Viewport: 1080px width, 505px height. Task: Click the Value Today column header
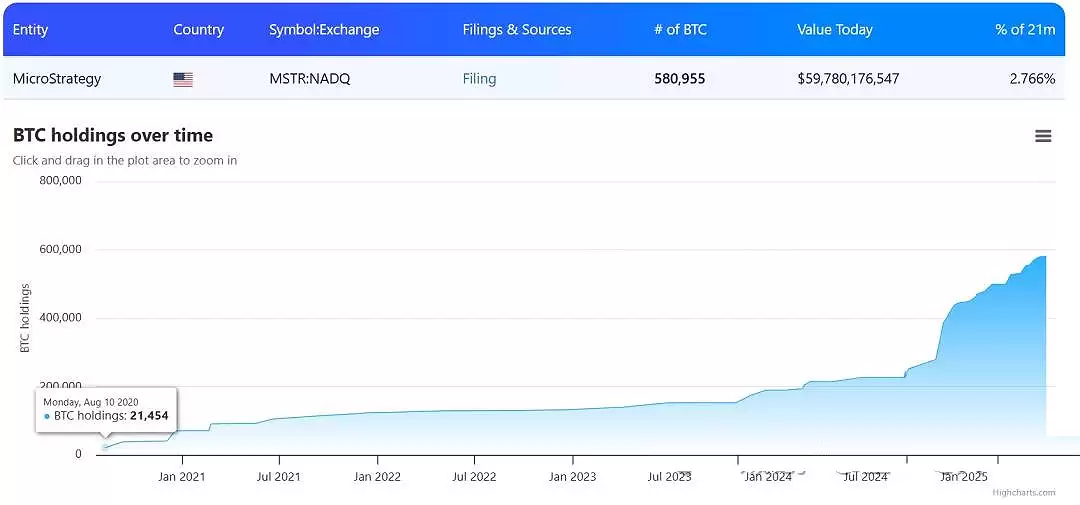point(835,30)
